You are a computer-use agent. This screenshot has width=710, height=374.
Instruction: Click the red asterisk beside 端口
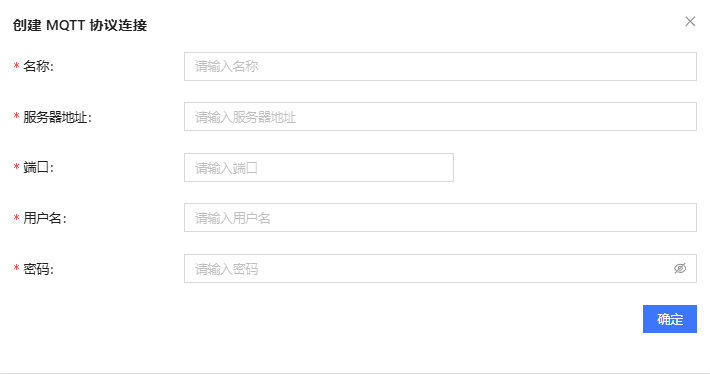tap(16, 167)
